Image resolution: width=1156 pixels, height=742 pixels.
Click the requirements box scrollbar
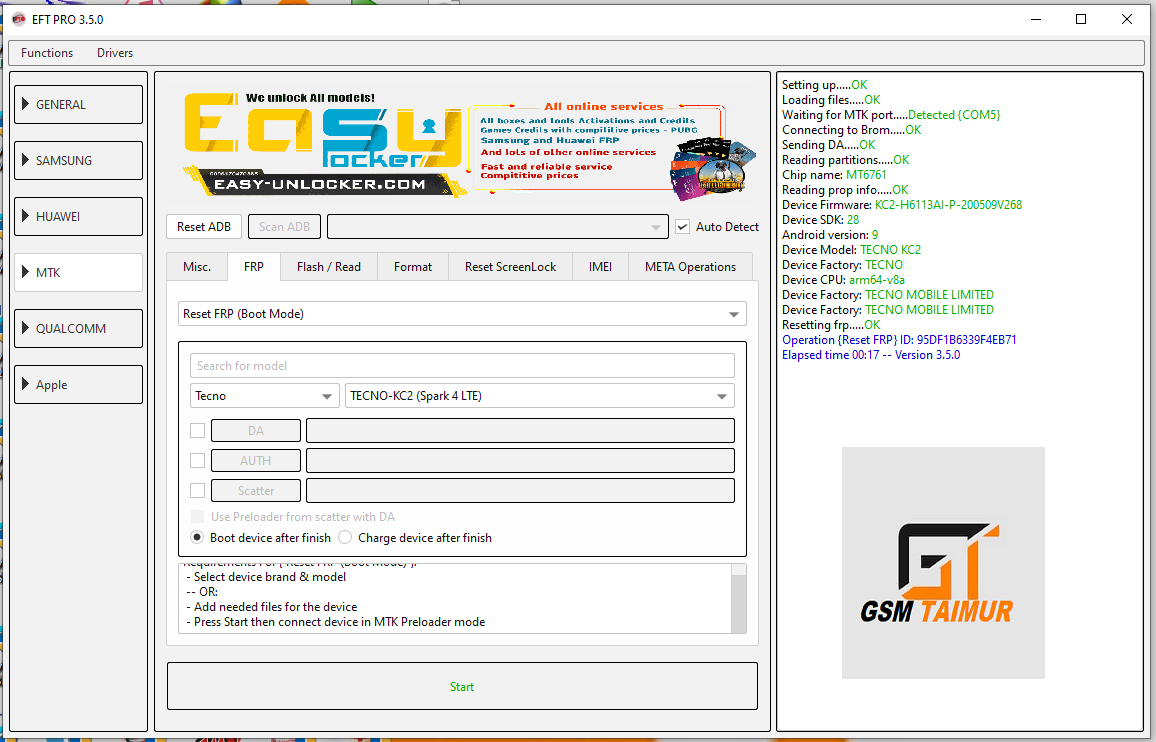[739, 599]
